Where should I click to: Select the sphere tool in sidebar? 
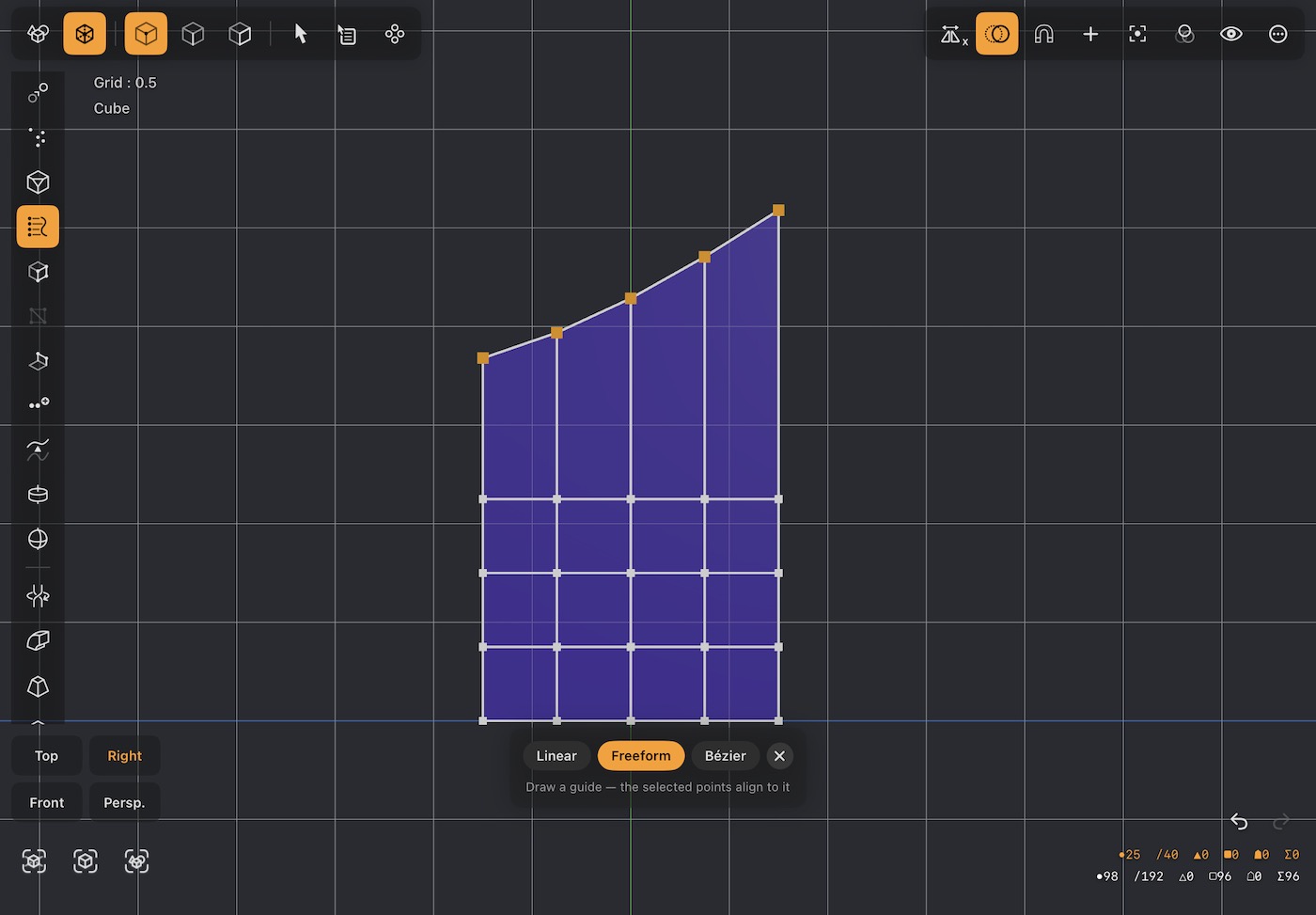click(38, 539)
